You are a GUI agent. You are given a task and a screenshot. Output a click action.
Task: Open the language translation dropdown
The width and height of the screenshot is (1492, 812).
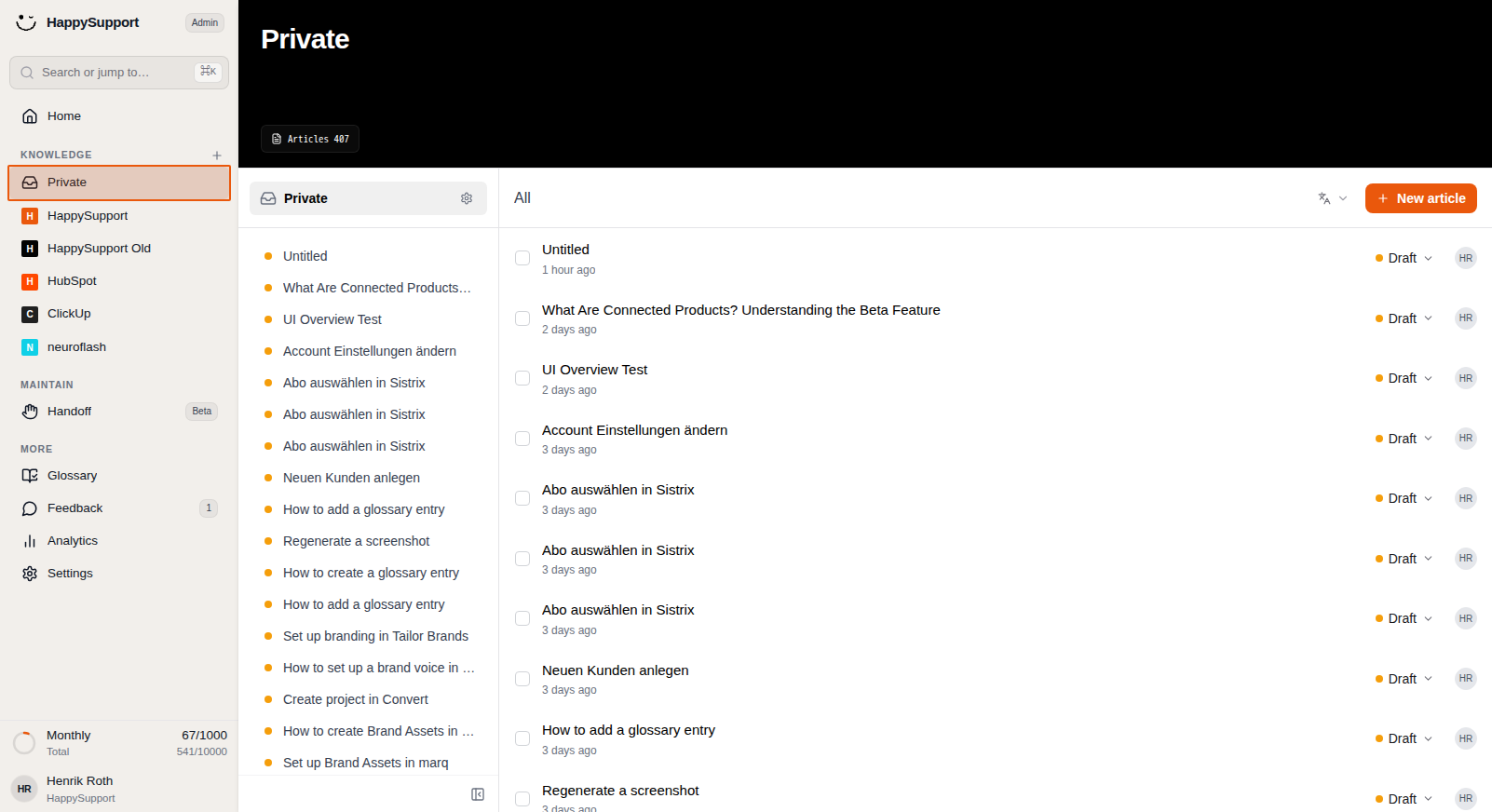pyautogui.click(x=1333, y=198)
